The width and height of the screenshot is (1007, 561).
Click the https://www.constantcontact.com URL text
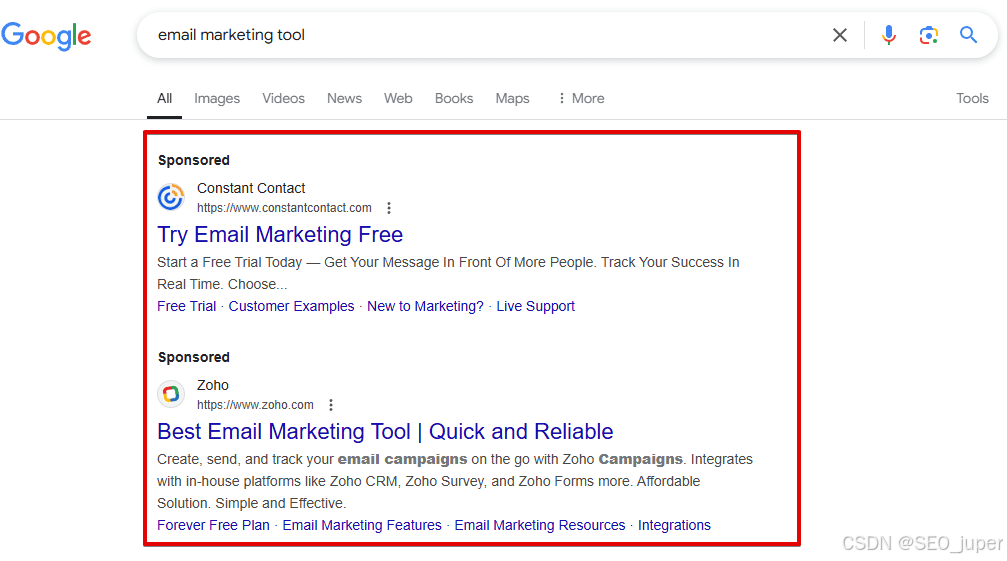tap(285, 208)
